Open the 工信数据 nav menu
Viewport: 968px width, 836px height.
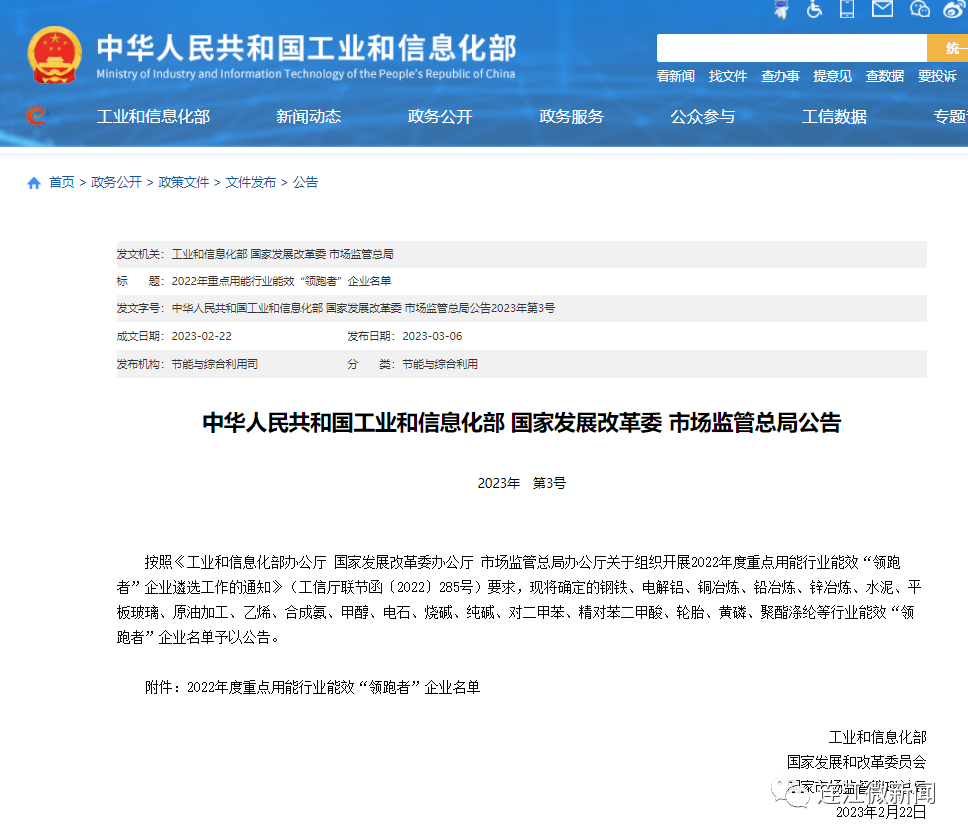(x=835, y=117)
